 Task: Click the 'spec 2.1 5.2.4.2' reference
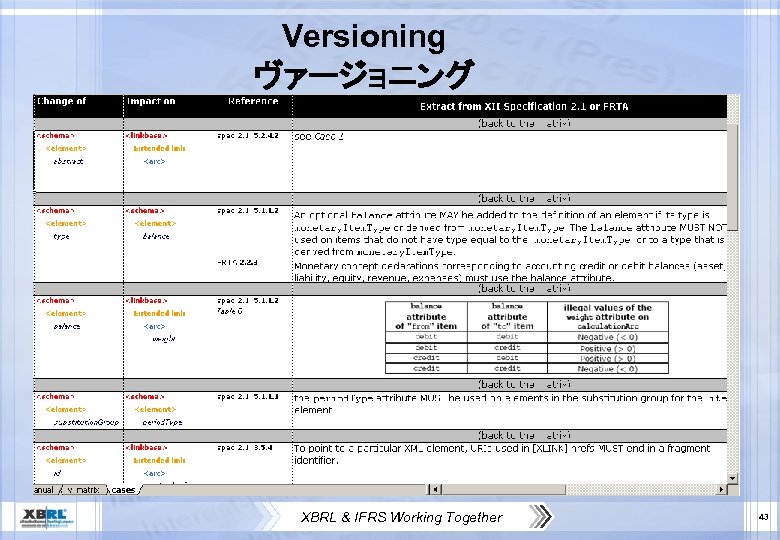pos(248,135)
